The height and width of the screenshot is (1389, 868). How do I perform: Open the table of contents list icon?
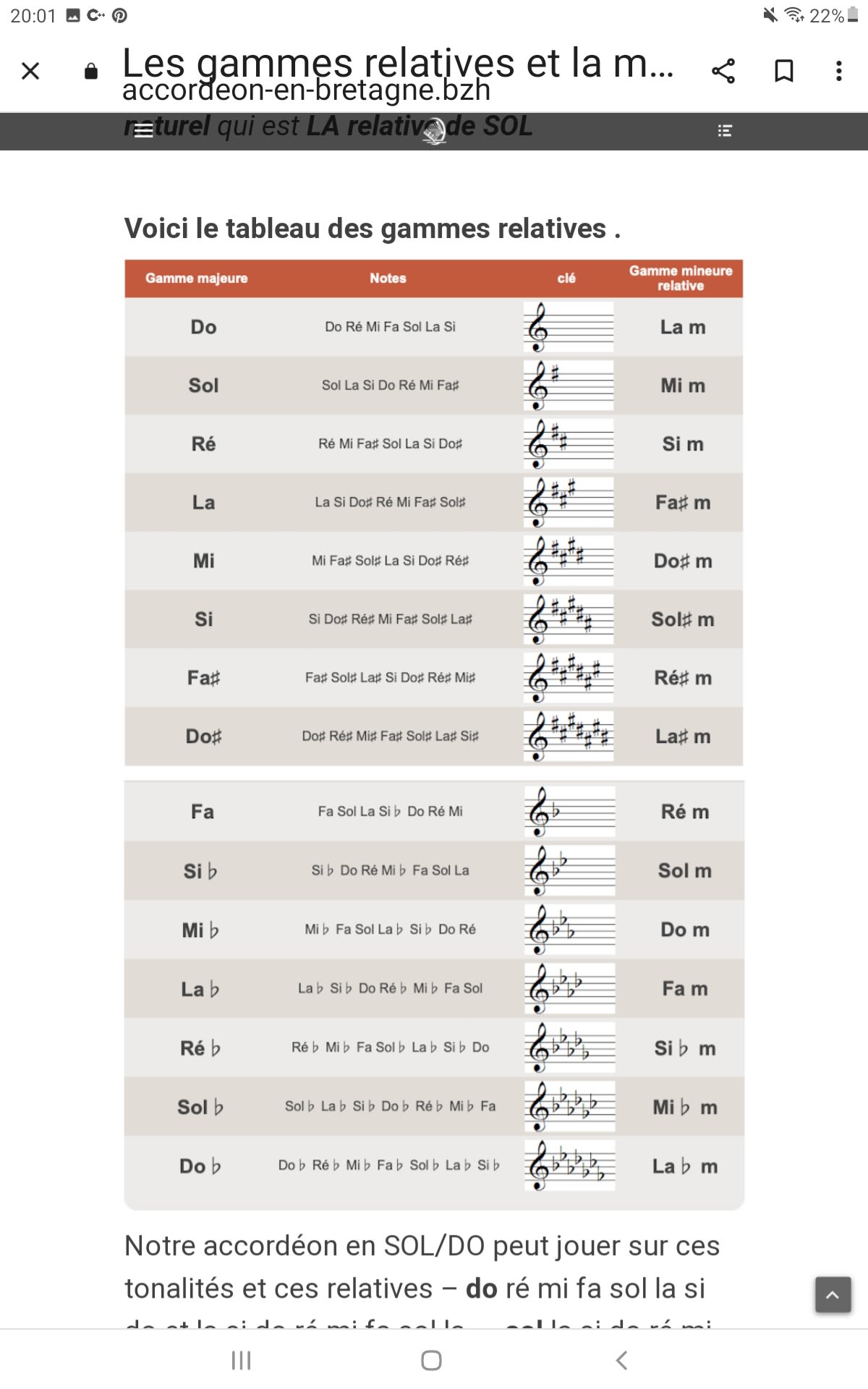(725, 131)
